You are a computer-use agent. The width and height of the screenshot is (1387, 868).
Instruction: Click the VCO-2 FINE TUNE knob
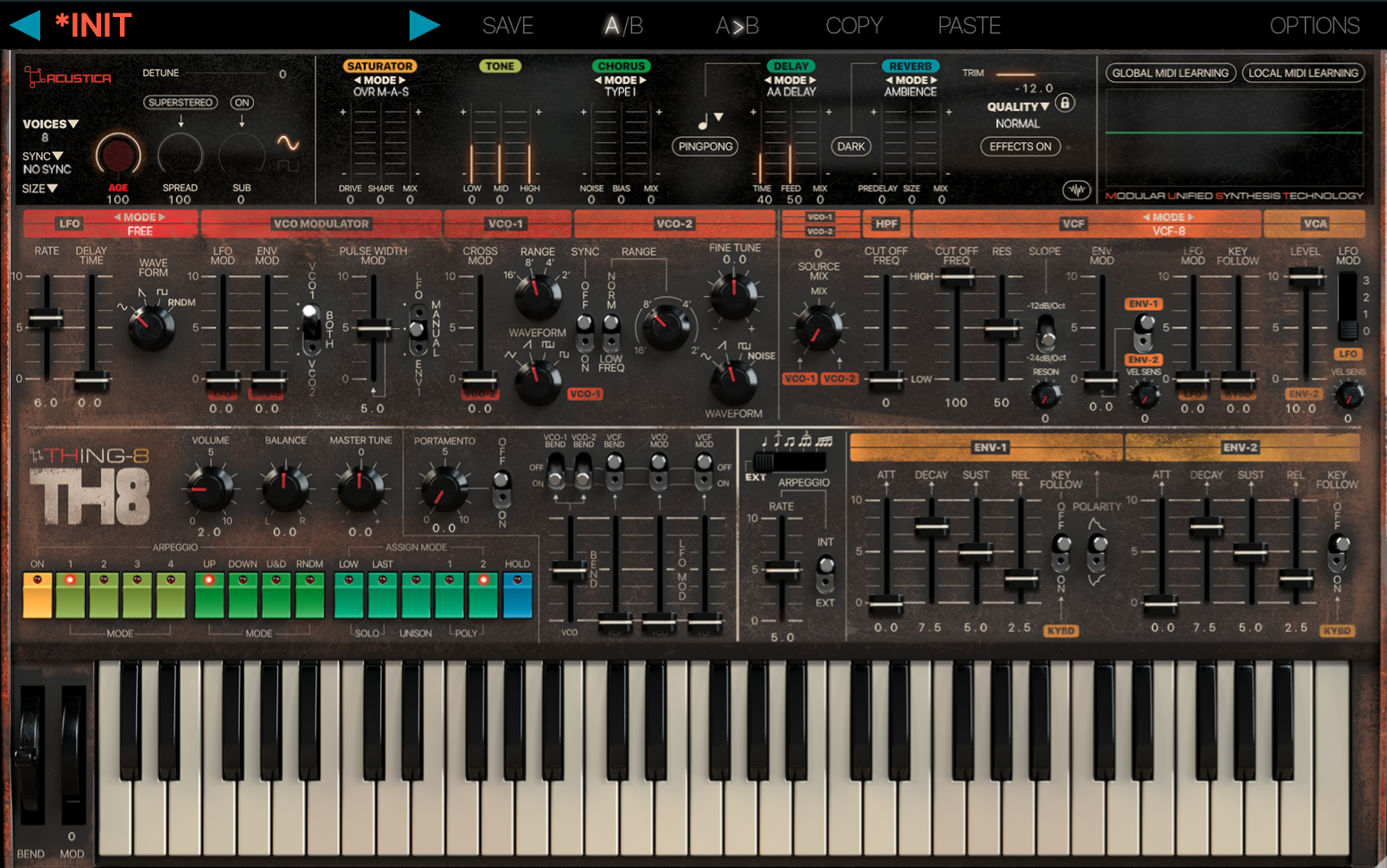(733, 295)
